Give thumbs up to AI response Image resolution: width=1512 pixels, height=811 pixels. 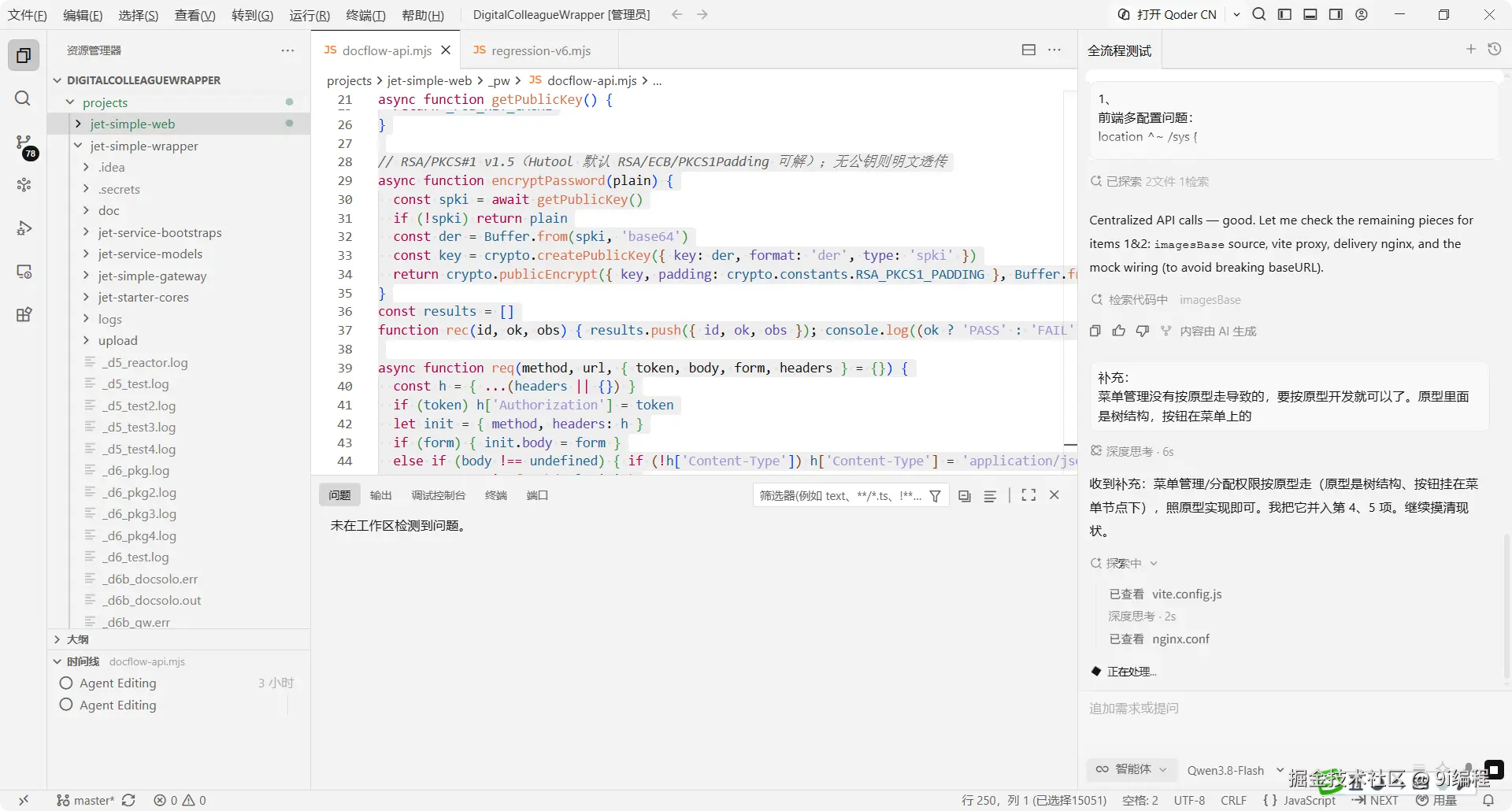1119,331
